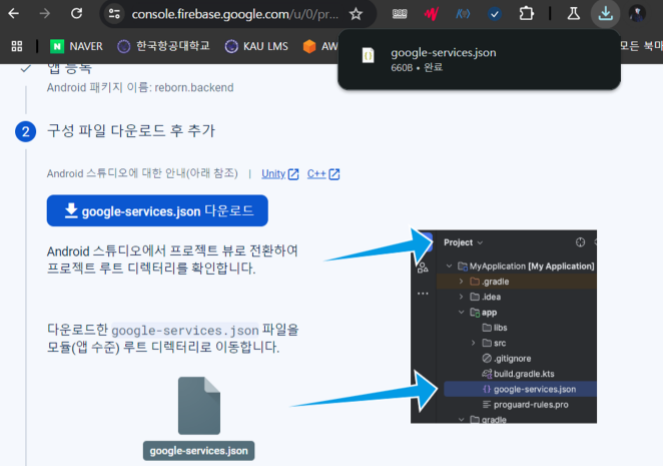Open the keyboard extension icon in toolbar
663x466 pixels.
[399, 14]
